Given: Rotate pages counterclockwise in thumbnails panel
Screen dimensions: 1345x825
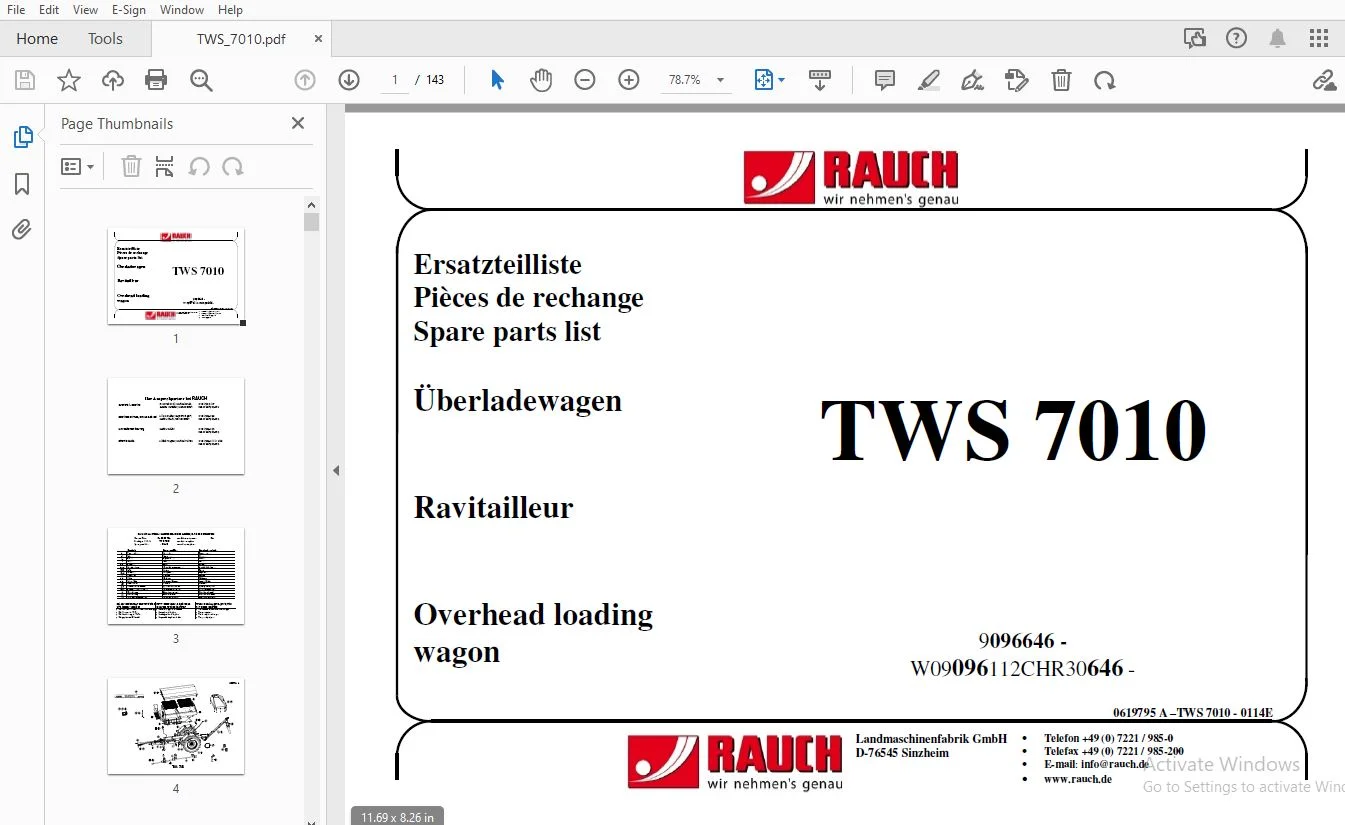Looking at the screenshot, I should pos(199,167).
